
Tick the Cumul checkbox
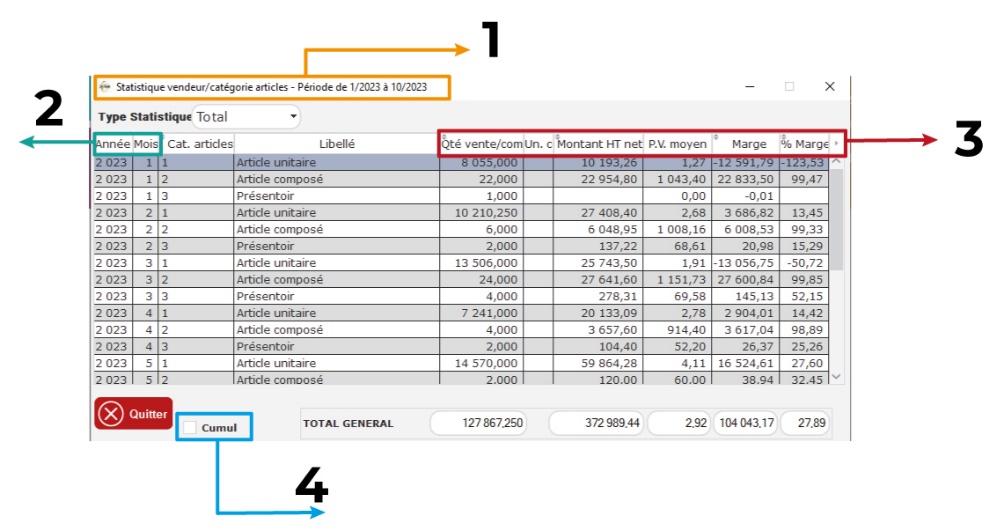tap(190, 427)
